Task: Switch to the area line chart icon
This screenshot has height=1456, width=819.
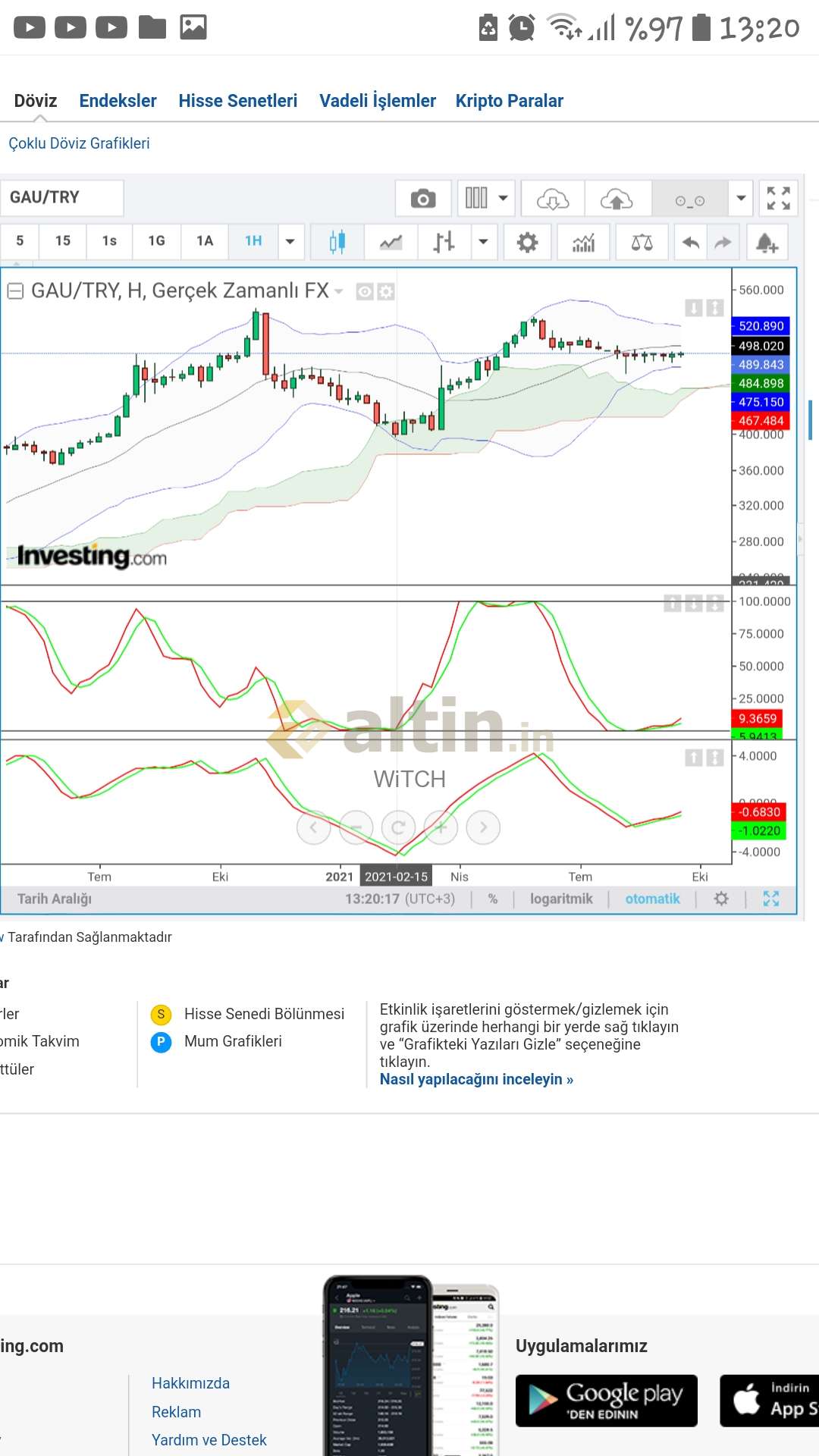Action: coord(391,242)
